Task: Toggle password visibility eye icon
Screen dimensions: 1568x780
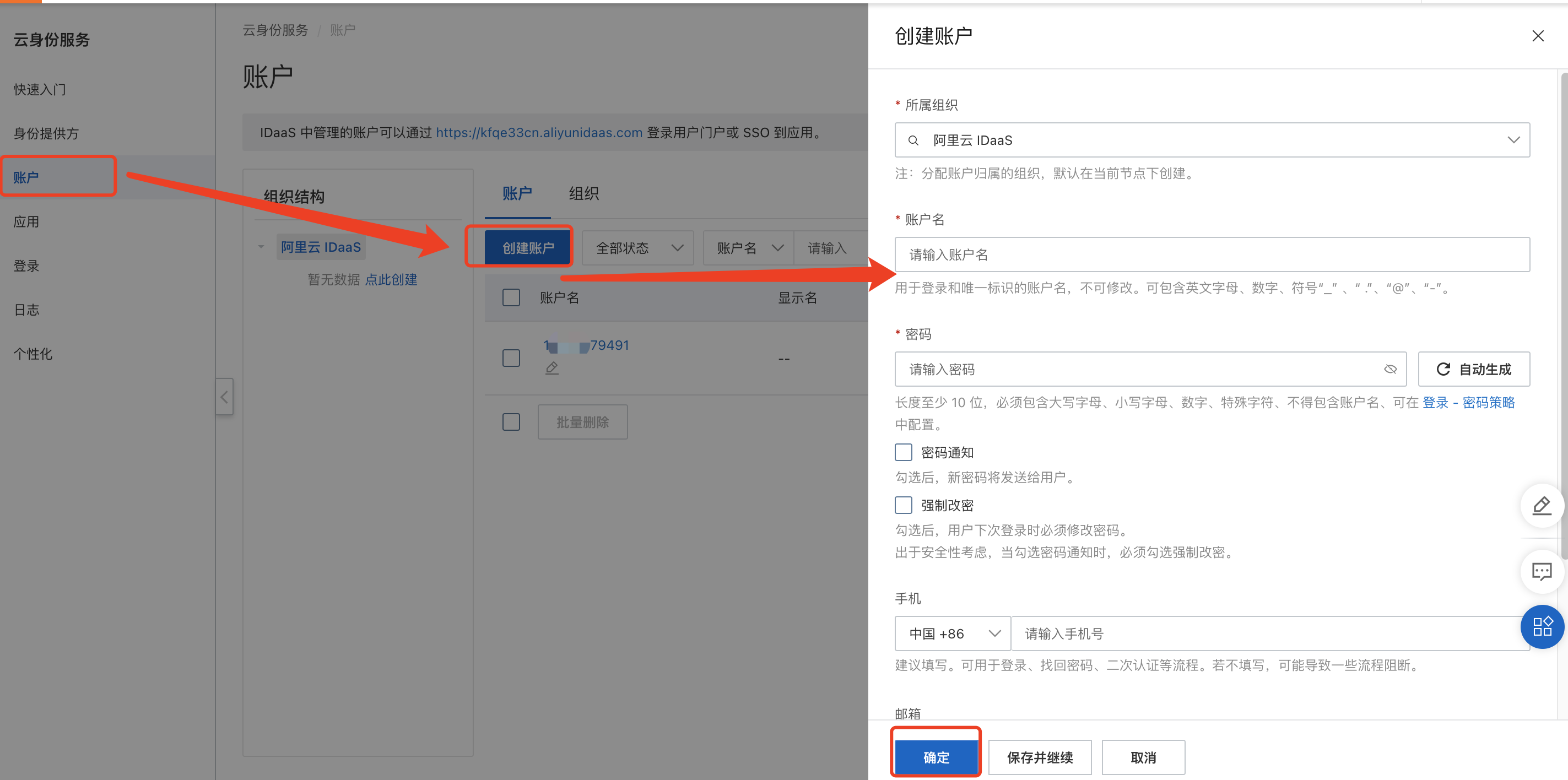Action: tap(1389, 369)
